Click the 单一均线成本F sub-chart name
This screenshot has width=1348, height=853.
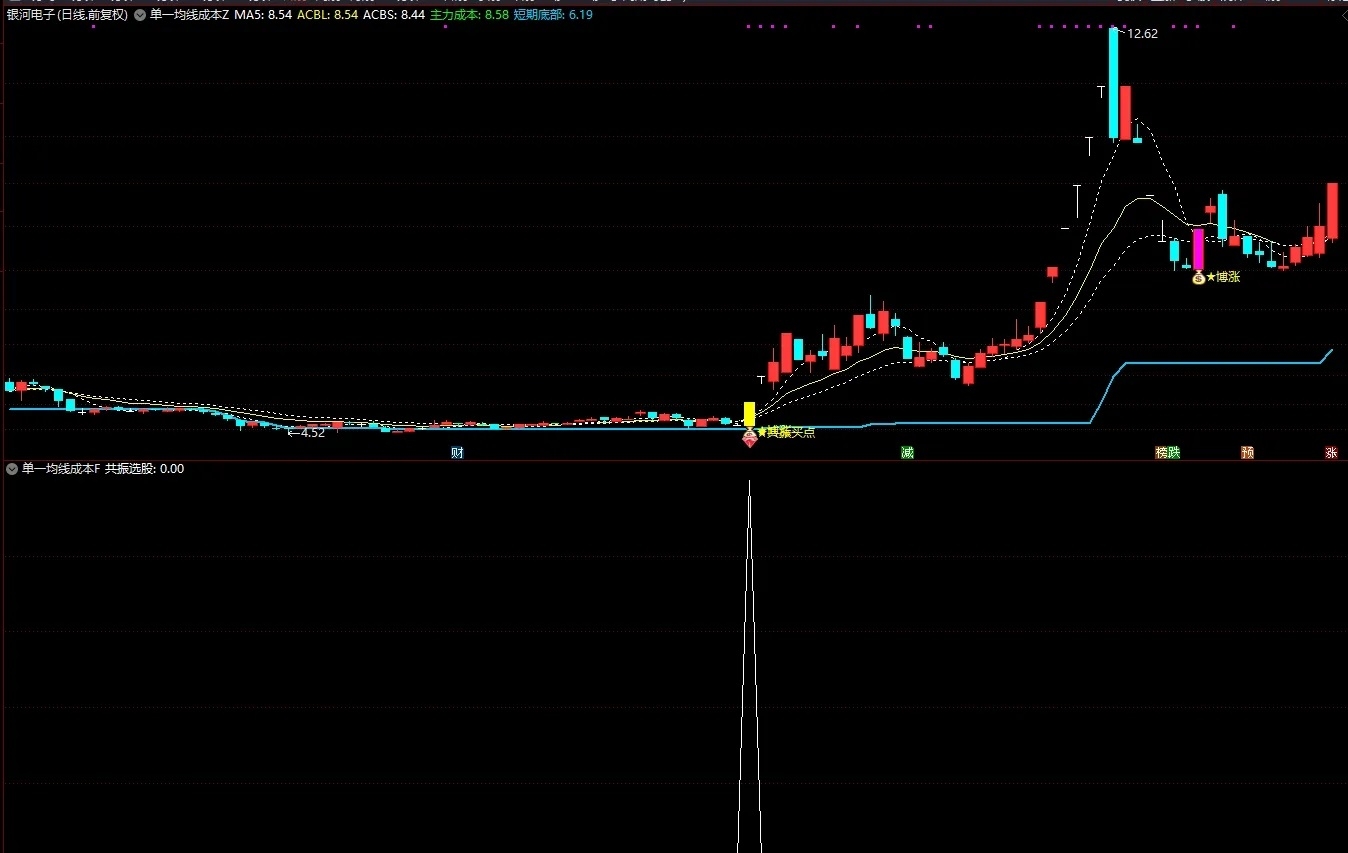[x=61, y=468]
